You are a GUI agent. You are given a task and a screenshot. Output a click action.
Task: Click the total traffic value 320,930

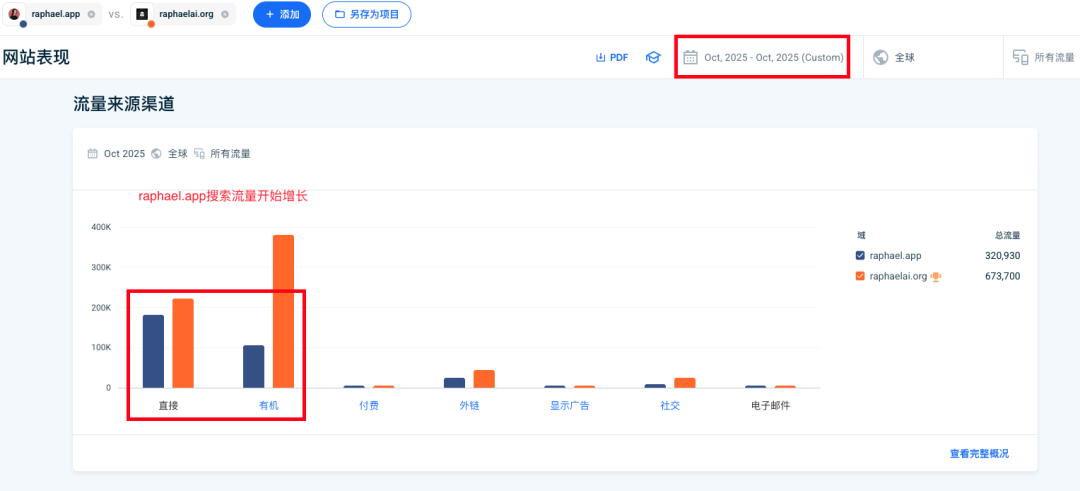click(x=1002, y=255)
